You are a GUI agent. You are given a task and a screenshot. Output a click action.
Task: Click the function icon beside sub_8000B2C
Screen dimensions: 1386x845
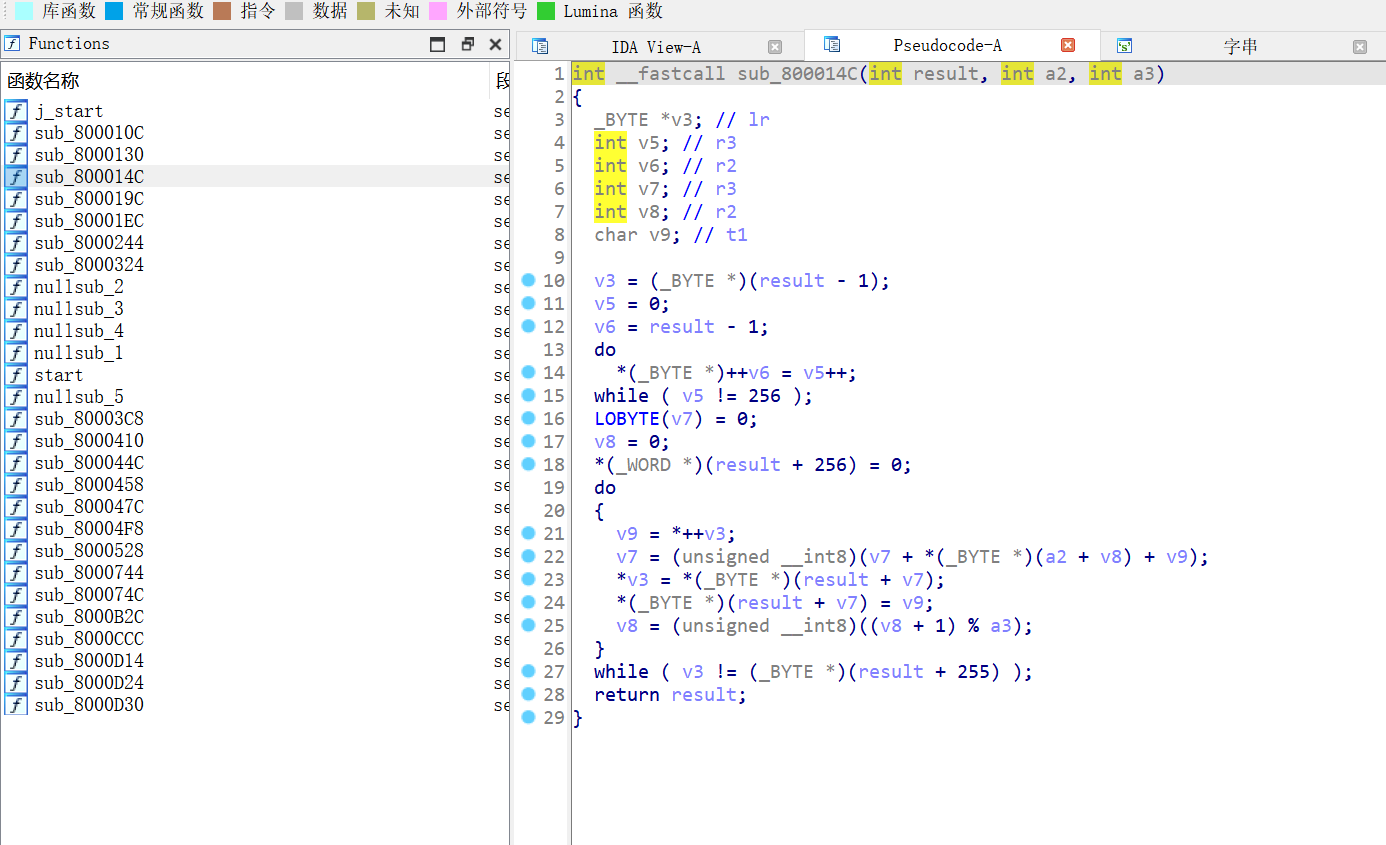coord(16,617)
